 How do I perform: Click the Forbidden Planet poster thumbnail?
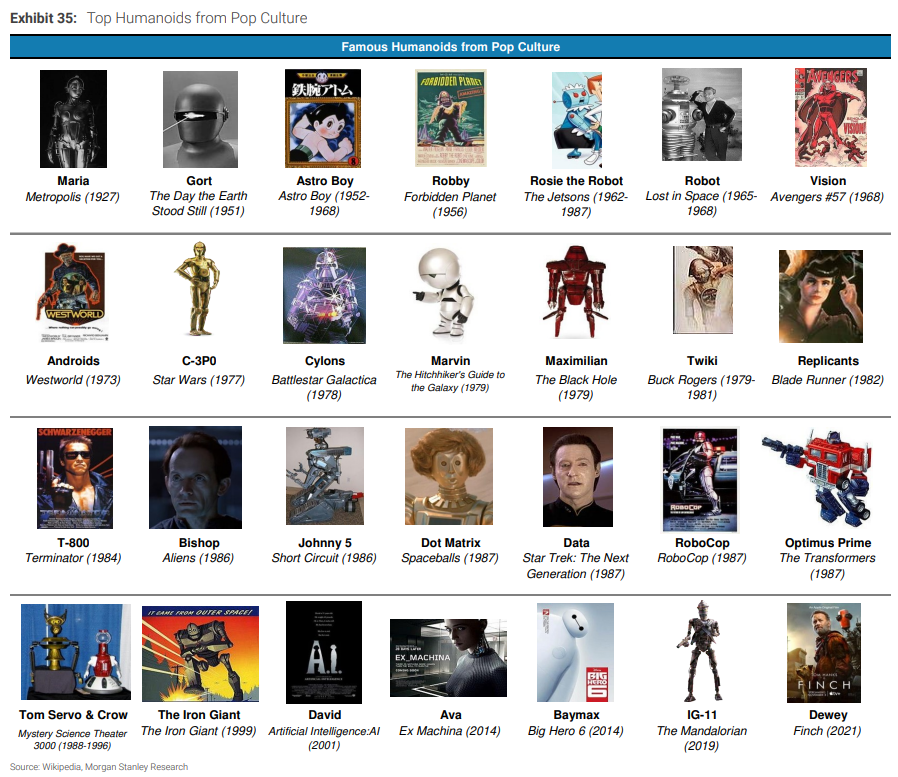click(451, 119)
